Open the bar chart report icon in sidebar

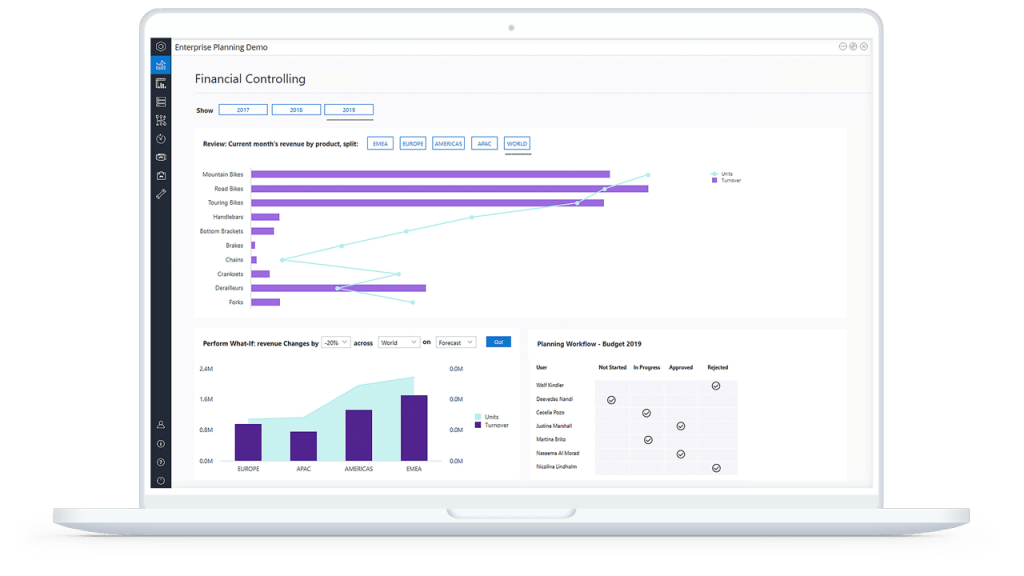click(x=160, y=84)
